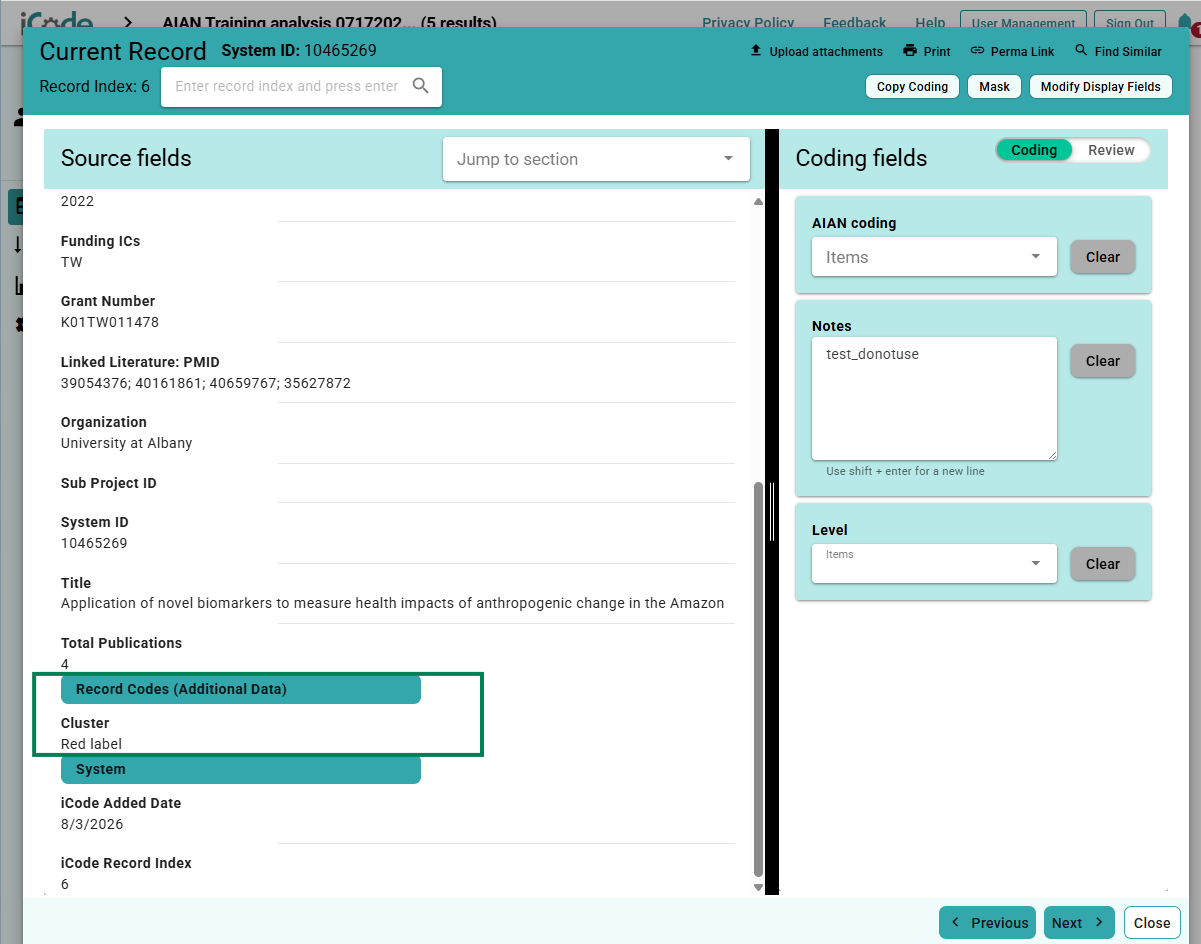Clear the Notes field
Screen dimensions: 1201x944
click(1103, 361)
